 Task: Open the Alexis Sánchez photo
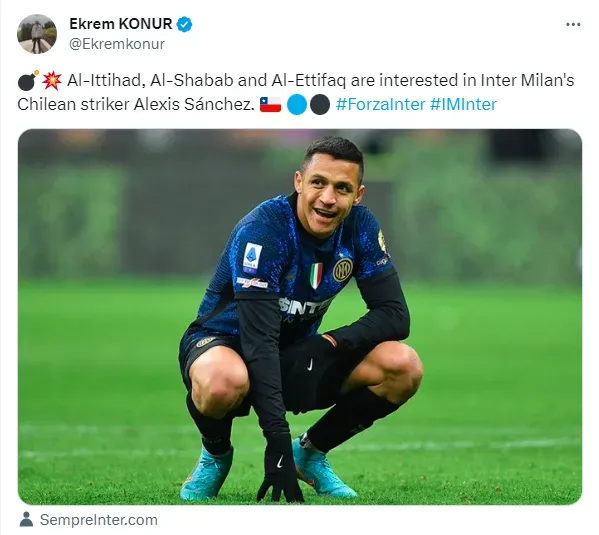pyautogui.click(x=300, y=317)
